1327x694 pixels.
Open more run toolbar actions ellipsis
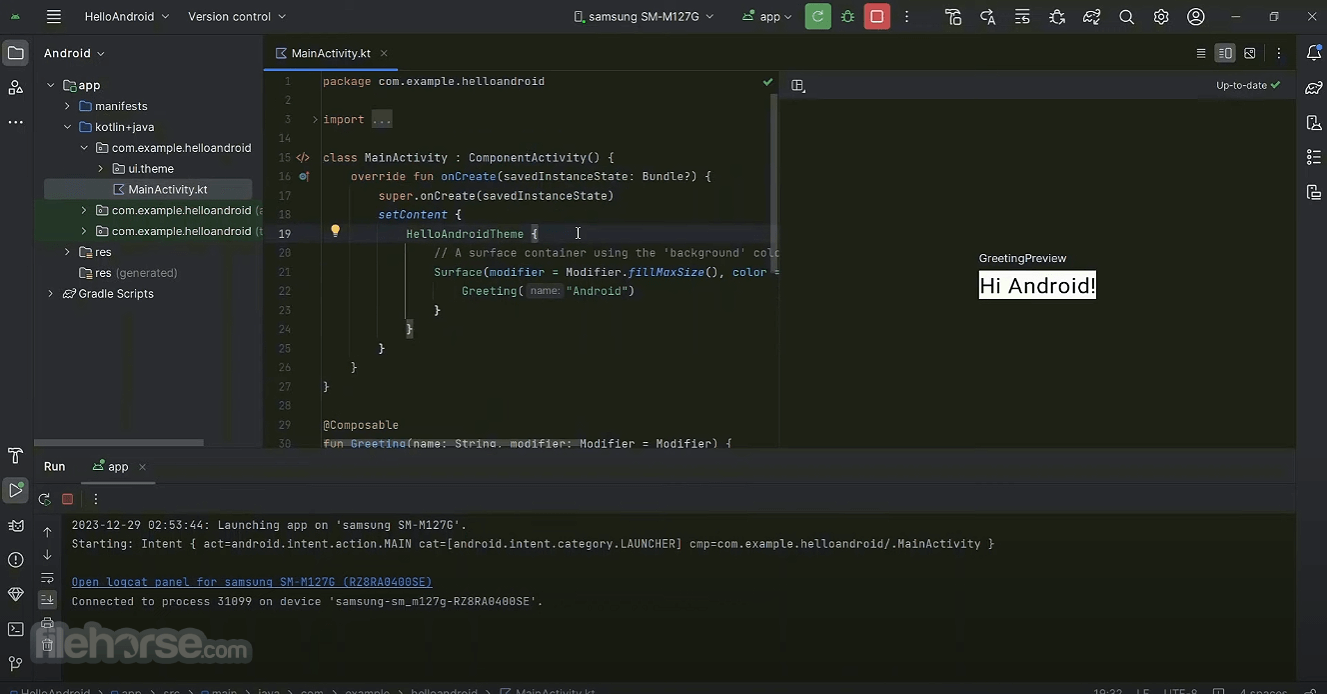[x=907, y=17]
